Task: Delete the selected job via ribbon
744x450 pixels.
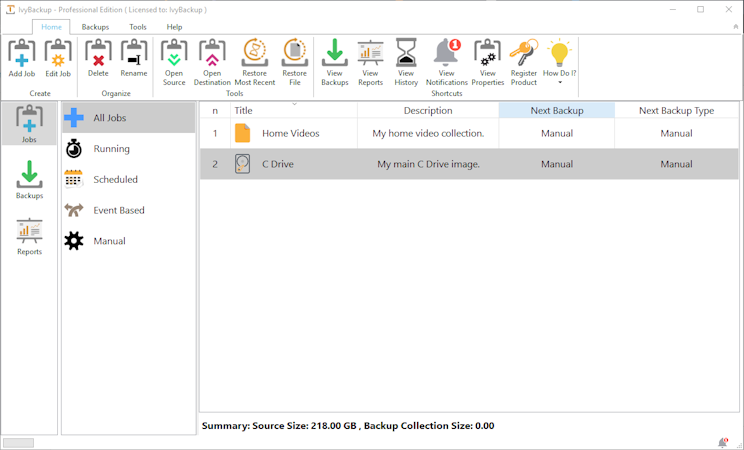Action: (x=98, y=58)
